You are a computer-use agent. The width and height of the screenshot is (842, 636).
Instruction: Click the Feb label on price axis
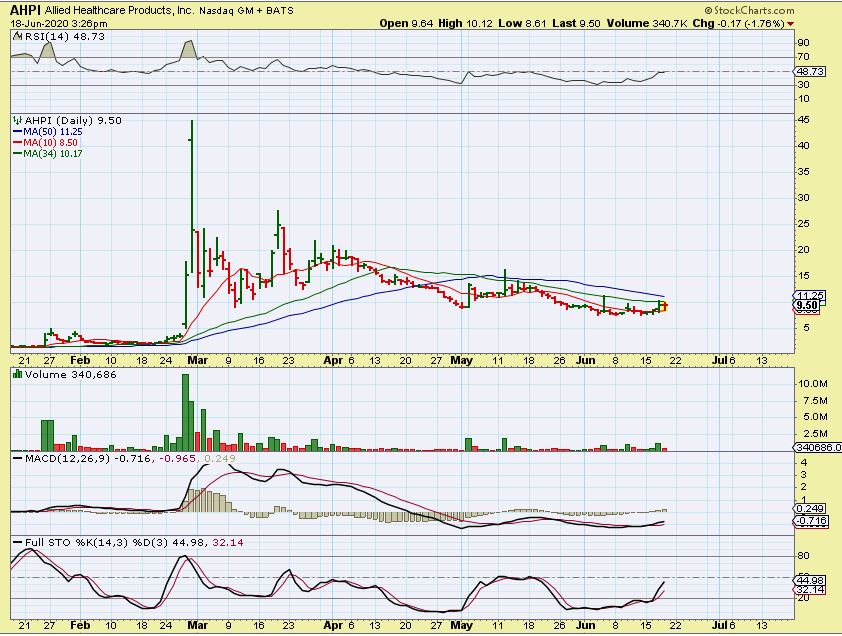pos(80,360)
